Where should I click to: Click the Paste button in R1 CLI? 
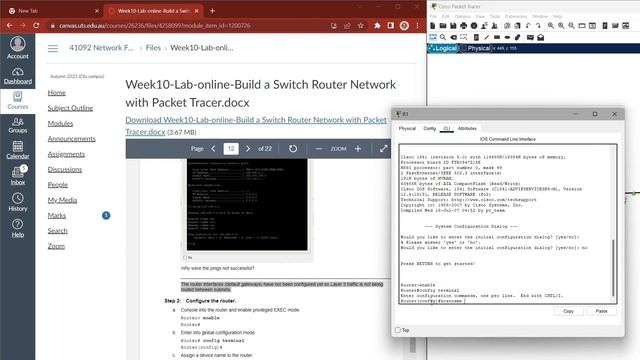601,311
